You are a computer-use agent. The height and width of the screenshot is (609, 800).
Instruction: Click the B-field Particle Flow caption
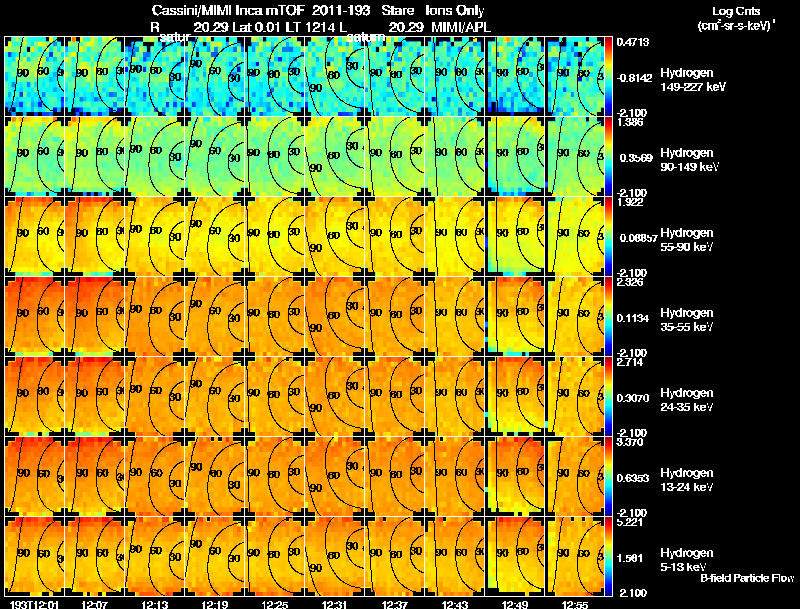point(747,578)
